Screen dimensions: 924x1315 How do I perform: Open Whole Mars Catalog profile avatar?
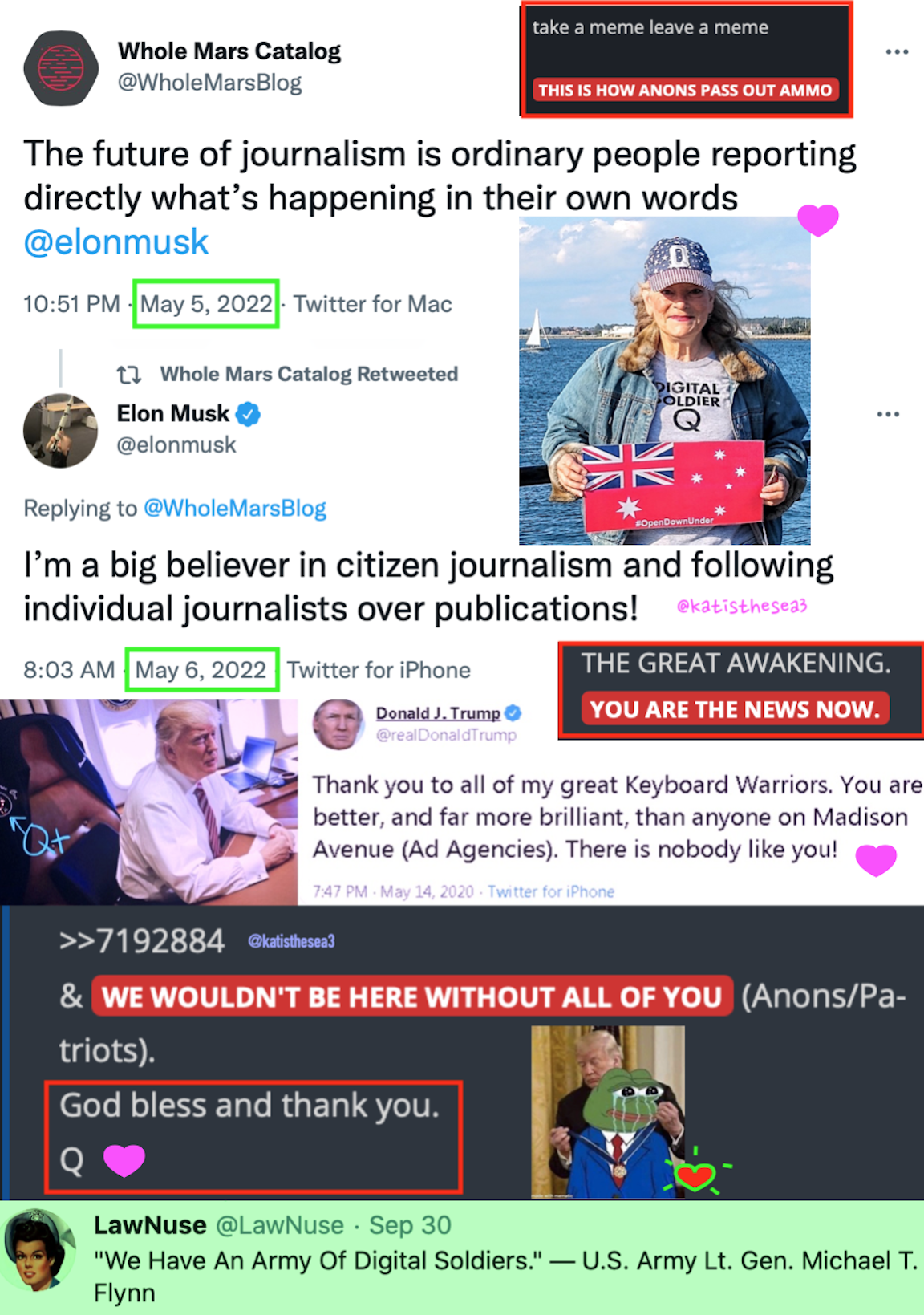coord(61,68)
